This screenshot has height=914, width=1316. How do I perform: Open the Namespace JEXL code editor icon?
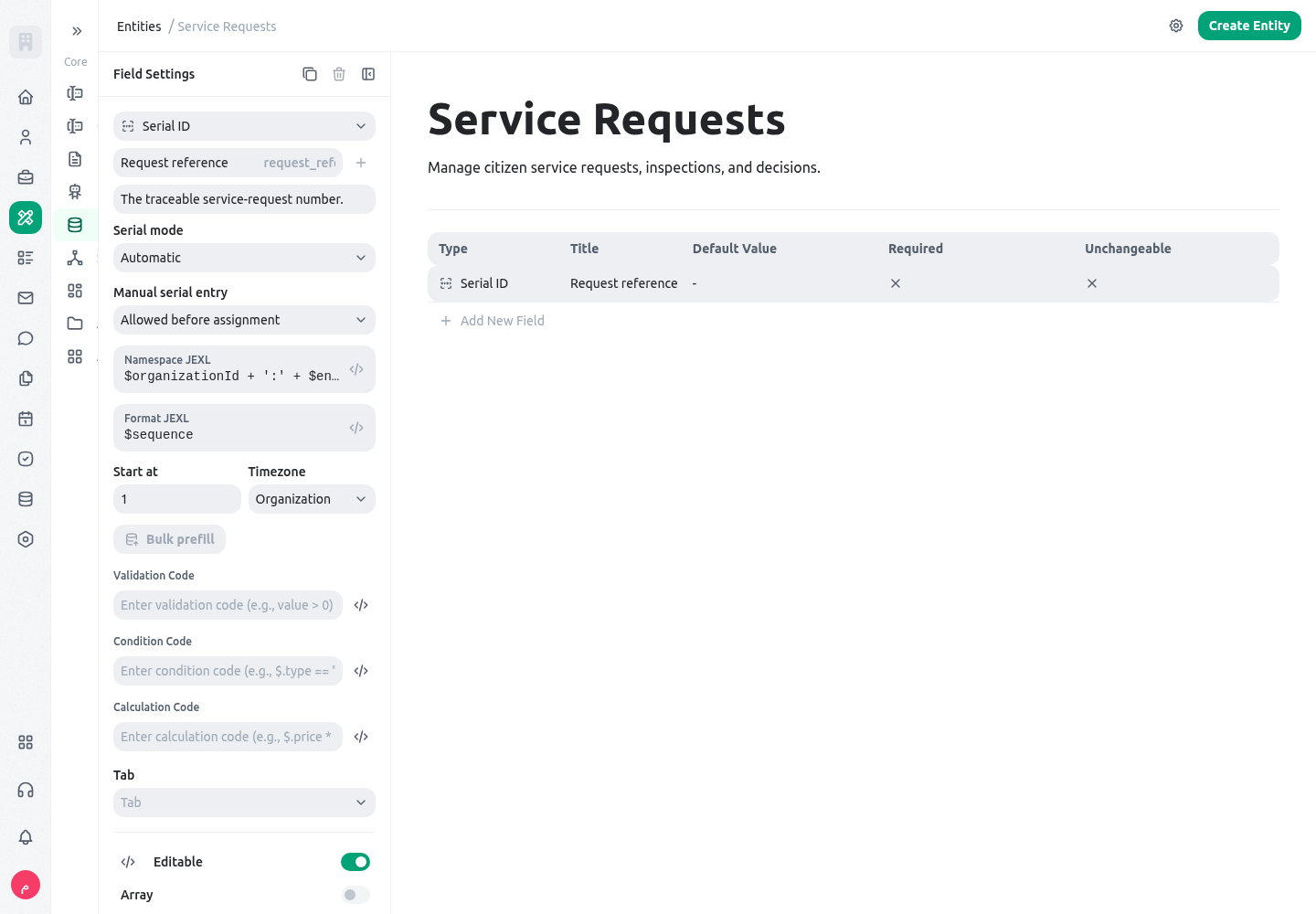click(x=356, y=369)
